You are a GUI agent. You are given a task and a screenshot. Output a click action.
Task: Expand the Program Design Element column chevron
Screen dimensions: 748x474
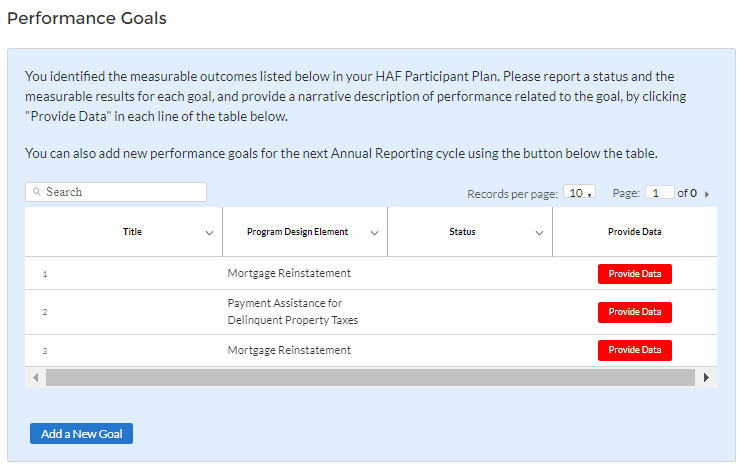[x=374, y=233]
